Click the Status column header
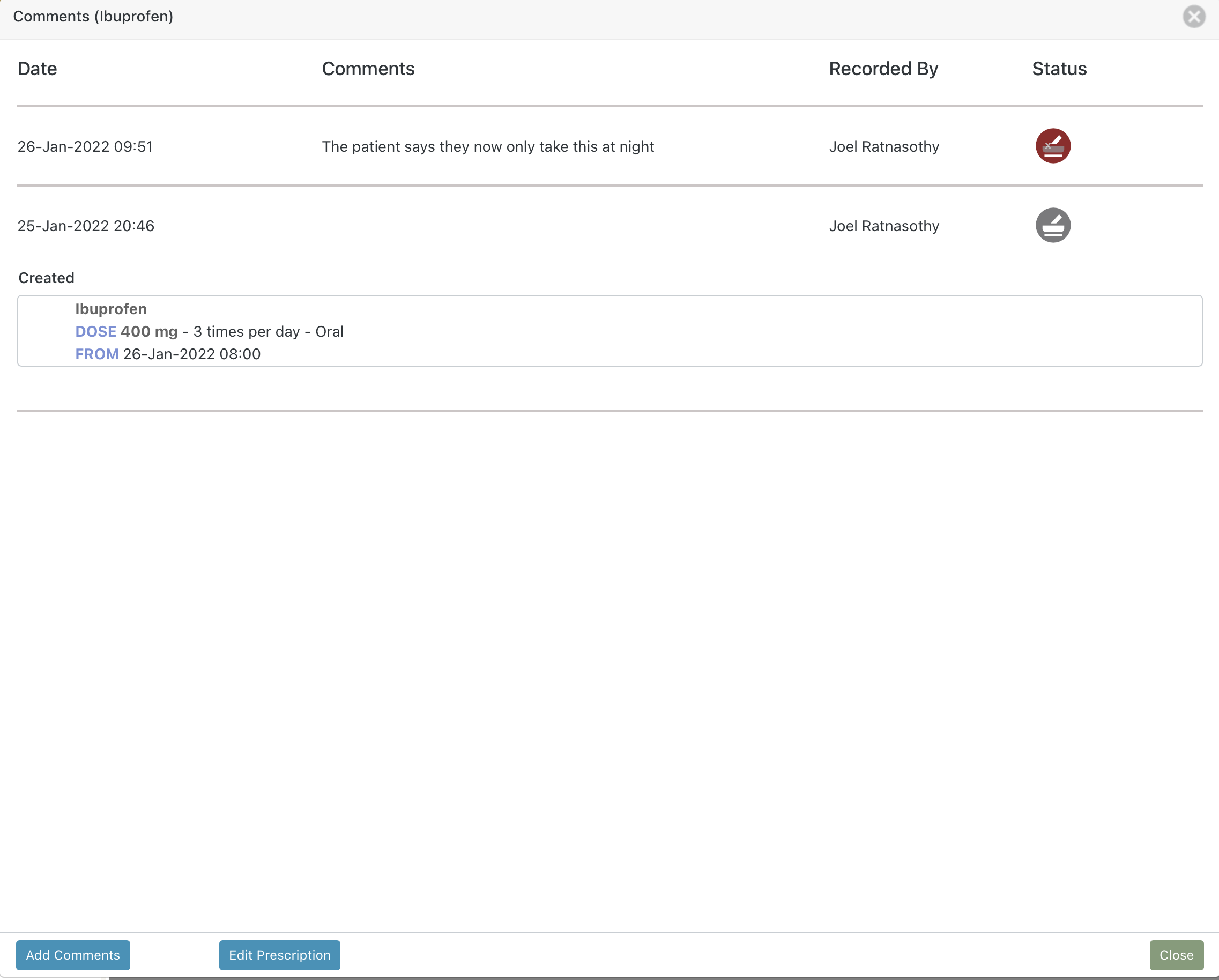1219x980 pixels. [1059, 69]
